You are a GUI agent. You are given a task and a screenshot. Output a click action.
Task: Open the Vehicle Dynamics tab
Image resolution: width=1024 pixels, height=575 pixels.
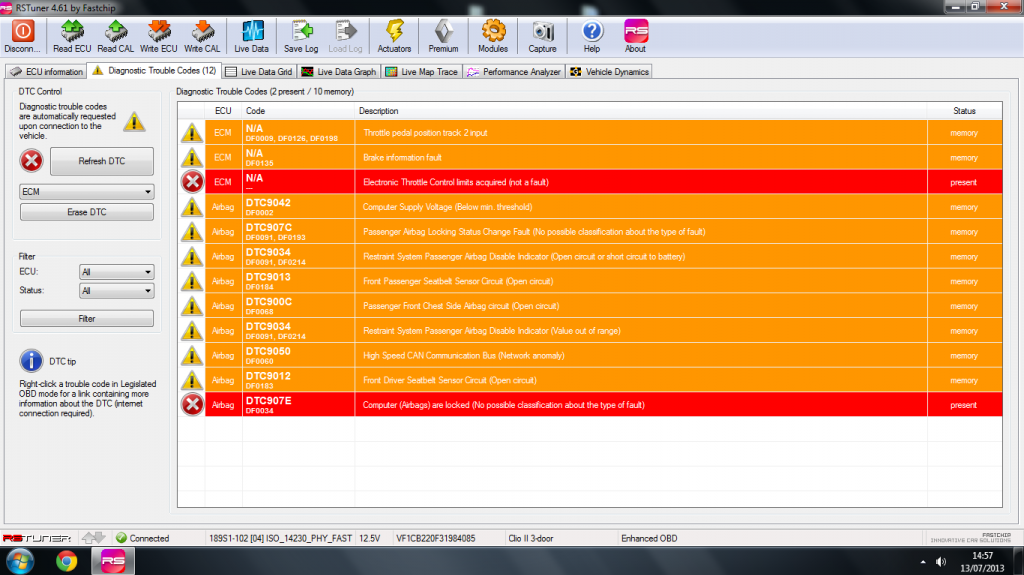point(609,72)
